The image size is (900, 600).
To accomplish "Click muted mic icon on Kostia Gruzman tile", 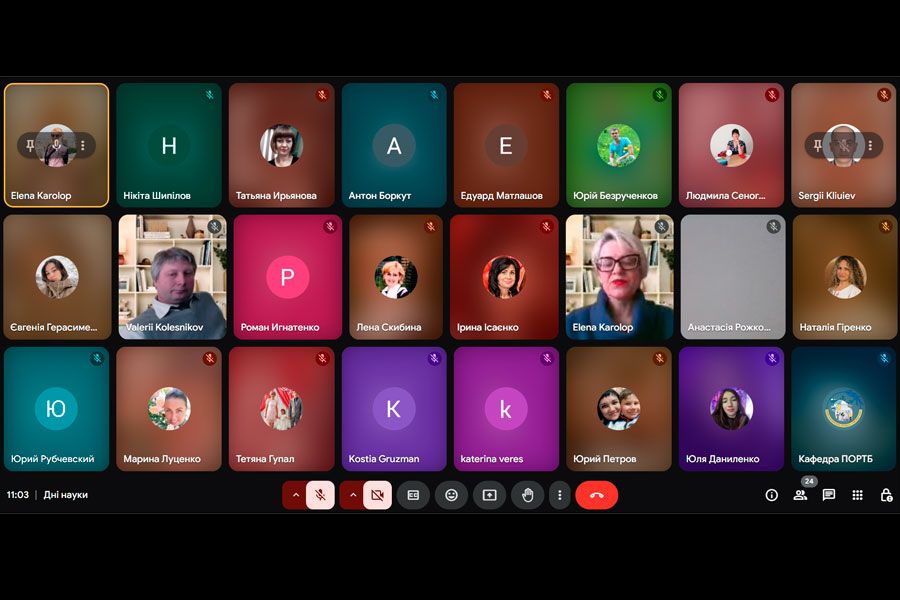I will pyautogui.click(x=435, y=358).
